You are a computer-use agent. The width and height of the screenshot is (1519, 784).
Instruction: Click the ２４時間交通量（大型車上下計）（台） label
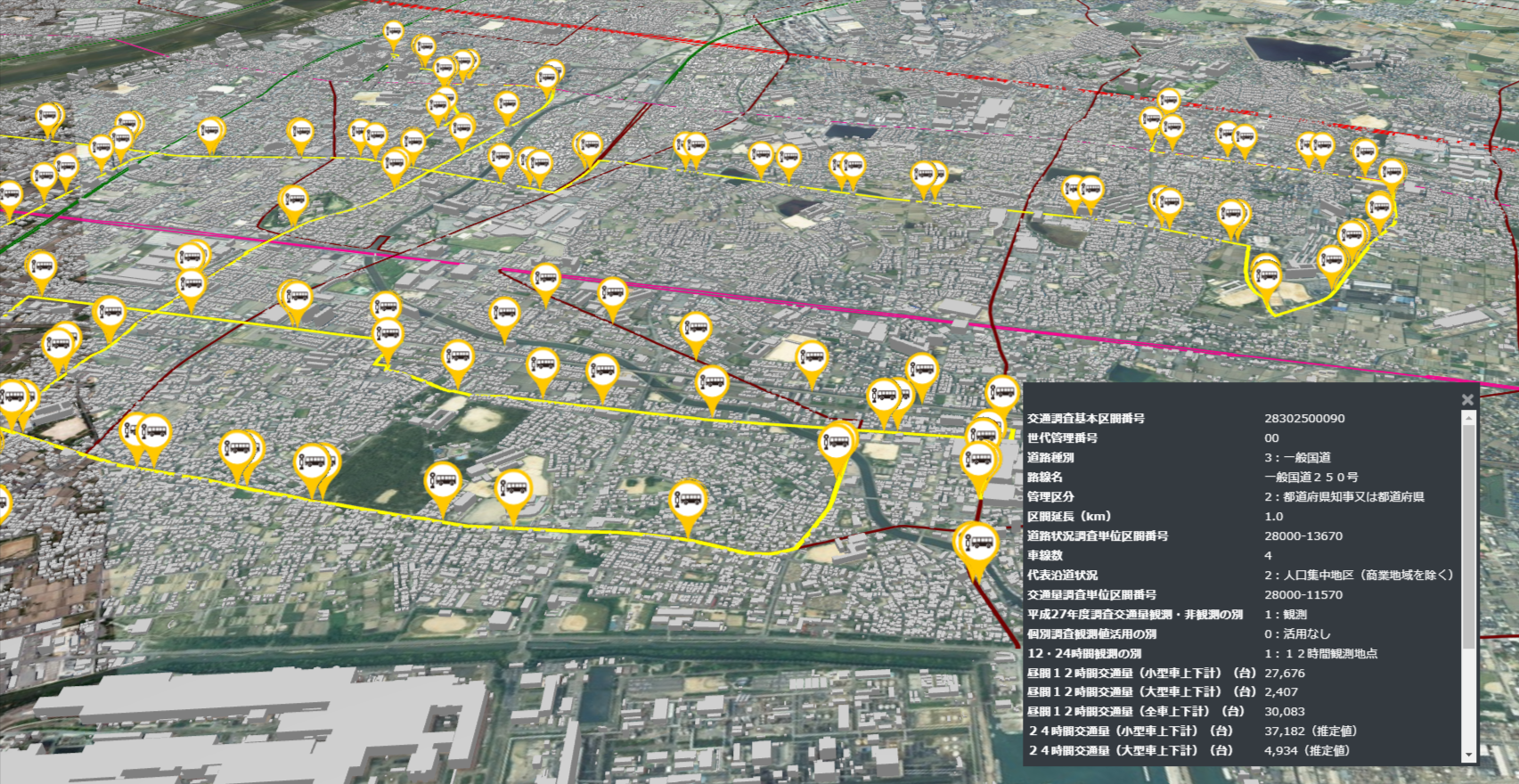click(1131, 750)
